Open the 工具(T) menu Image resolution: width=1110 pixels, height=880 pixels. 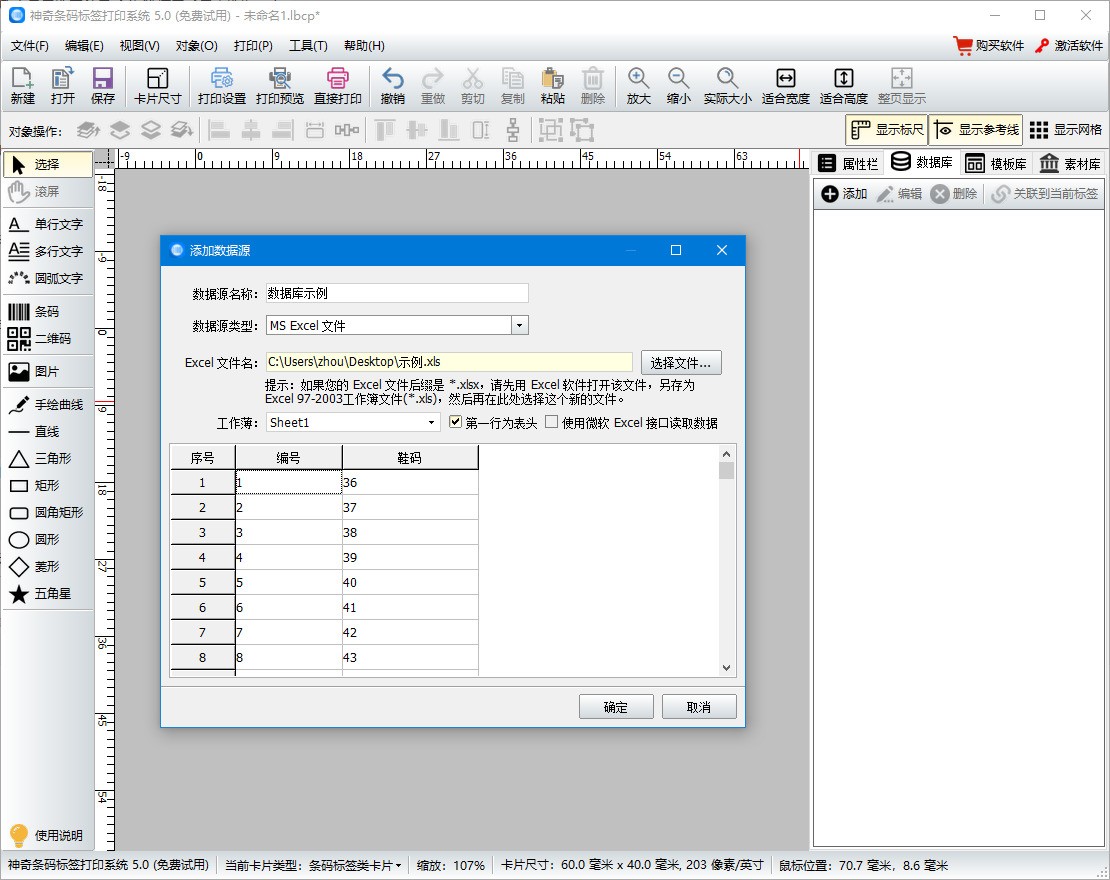pos(308,46)
